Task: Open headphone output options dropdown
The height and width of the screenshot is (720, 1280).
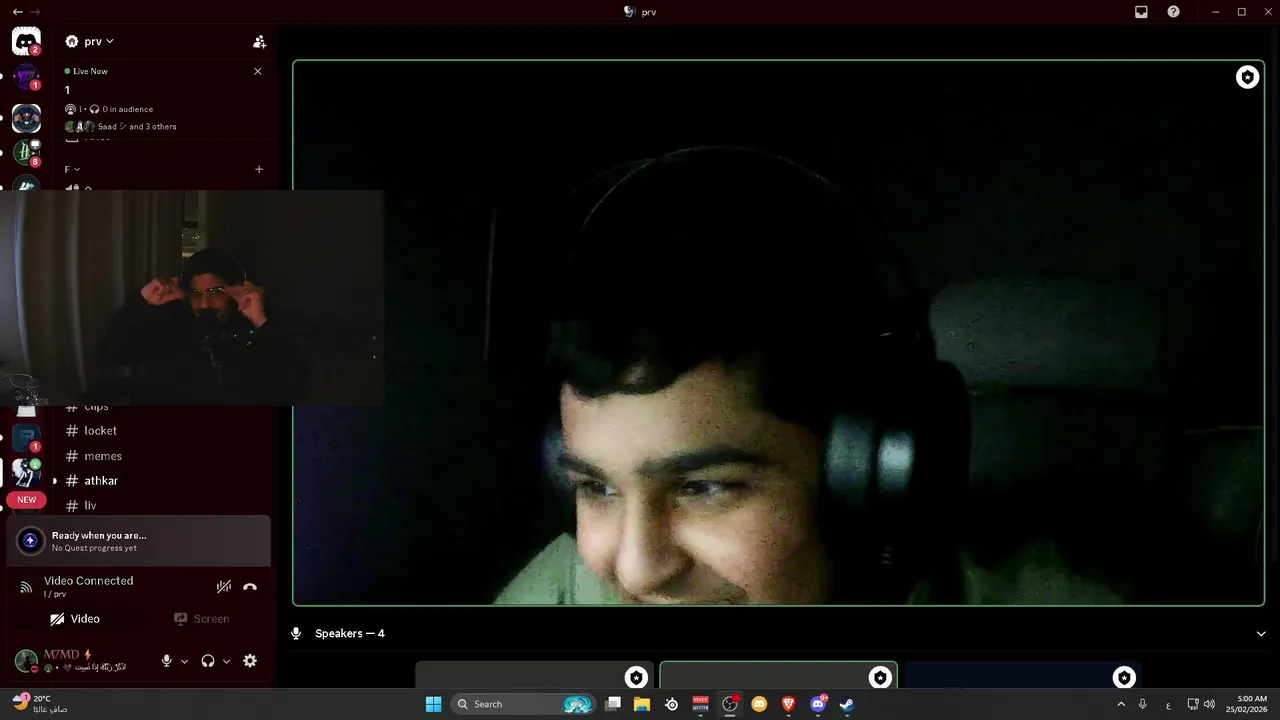Action: pyautogui.click(x=226, y=661)
